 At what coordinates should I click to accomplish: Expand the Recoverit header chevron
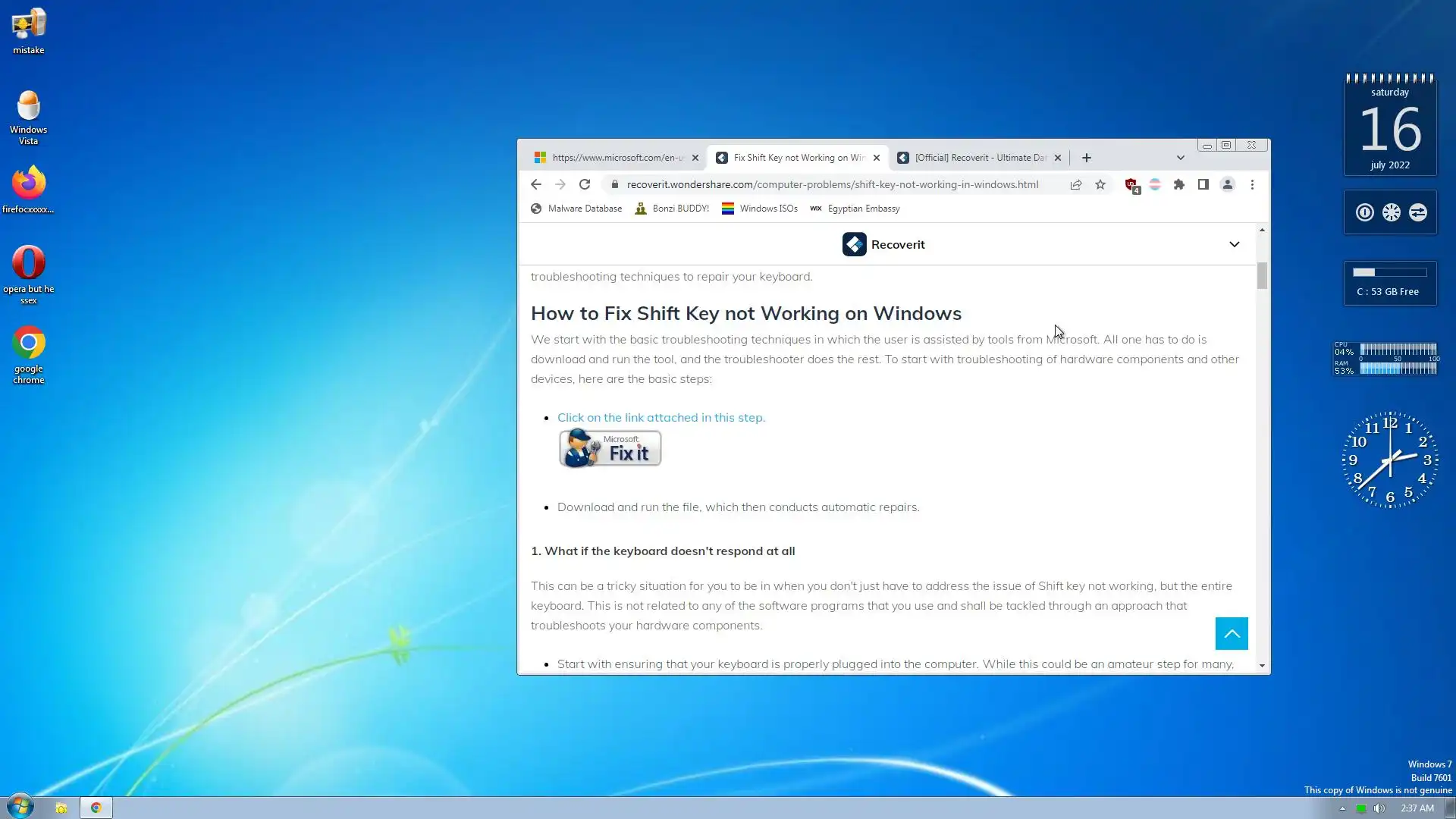(1234, 244)
